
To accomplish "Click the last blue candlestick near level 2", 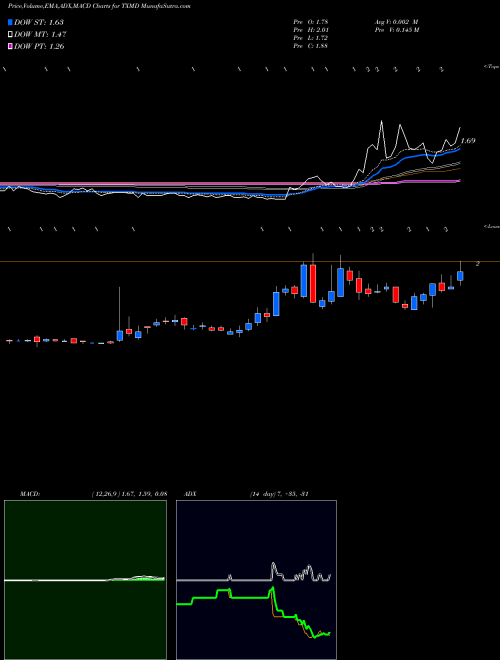I will (460, 276).
